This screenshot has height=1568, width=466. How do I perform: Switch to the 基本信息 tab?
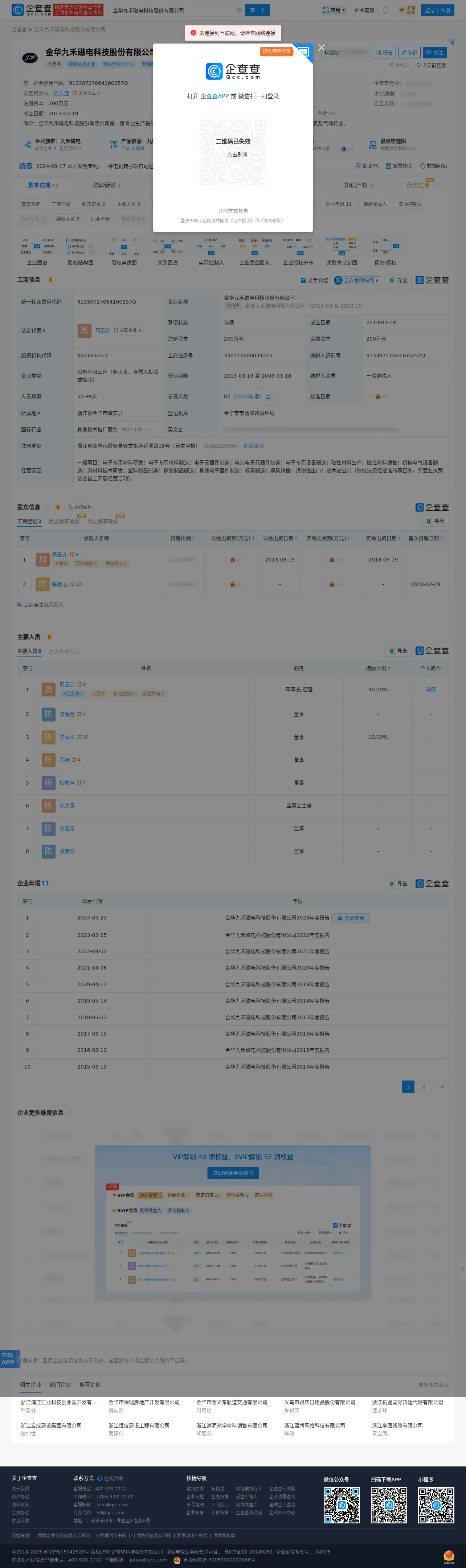point(42,185)
